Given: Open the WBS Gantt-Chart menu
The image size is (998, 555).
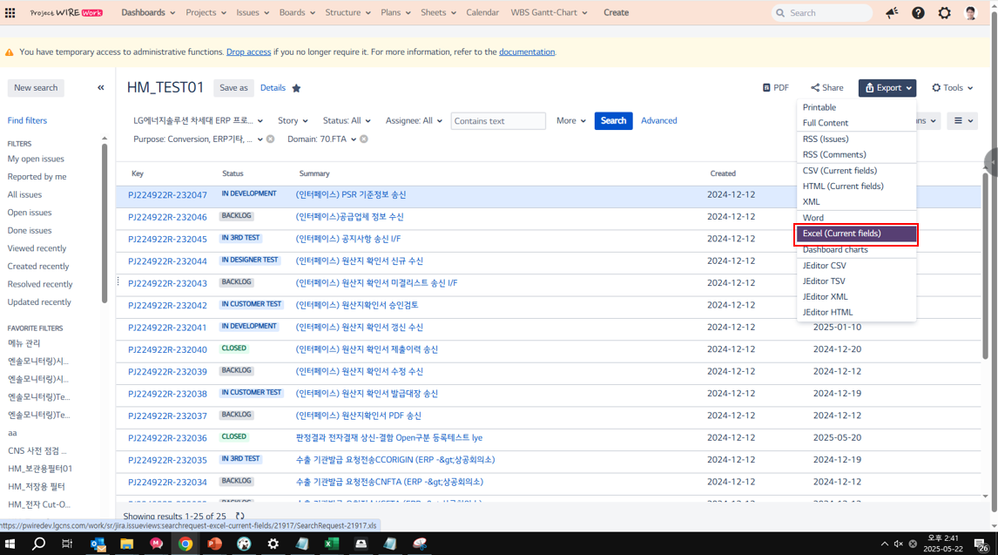Looking at the screenshot, I should pyautogui.click(x=549, y=13).
